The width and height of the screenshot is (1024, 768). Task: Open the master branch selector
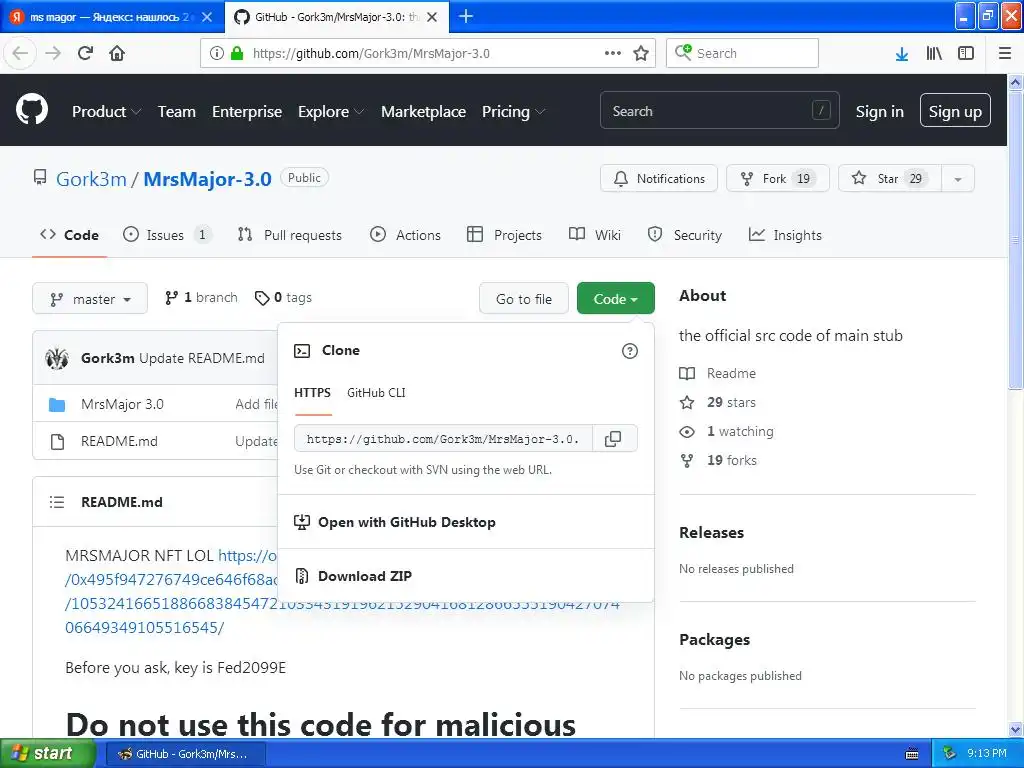click(90, 298)
